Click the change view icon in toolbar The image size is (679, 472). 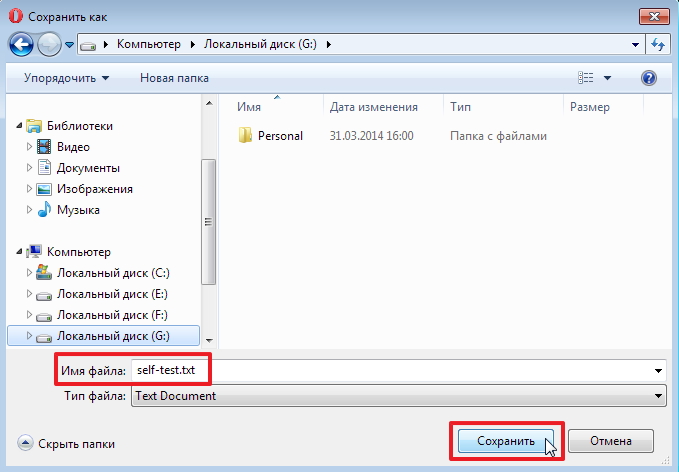click(587, 78)
